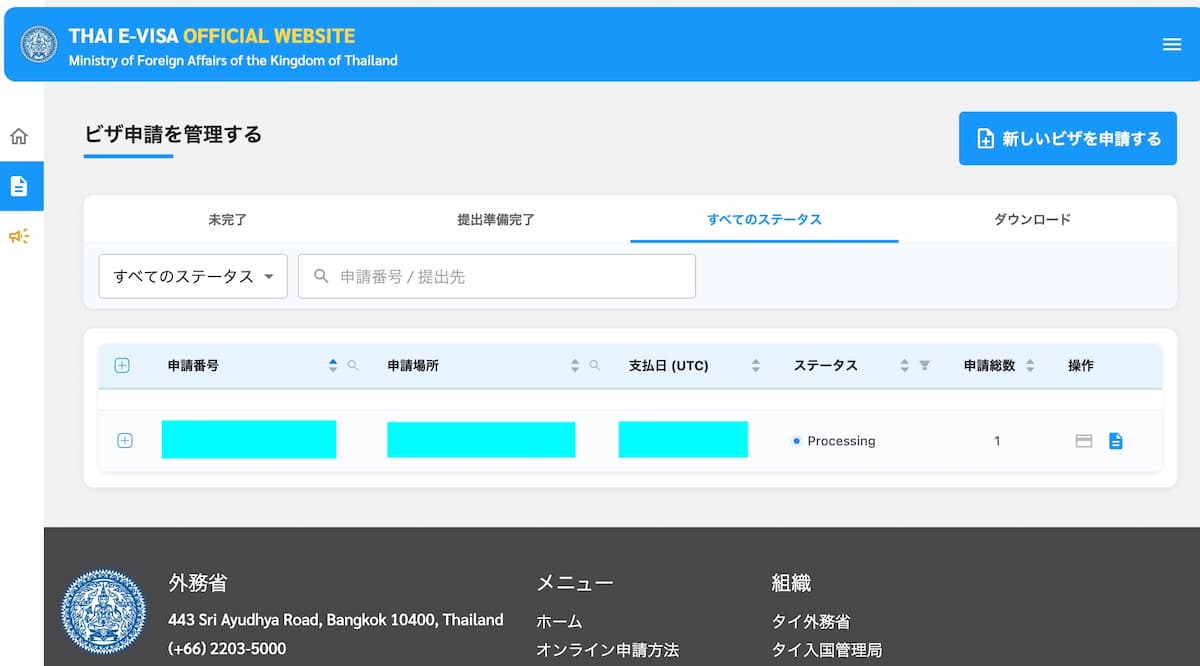1200x666 pixels.
Task: Open the filter icon in ステータス column
Action: (x=924, y=366)
